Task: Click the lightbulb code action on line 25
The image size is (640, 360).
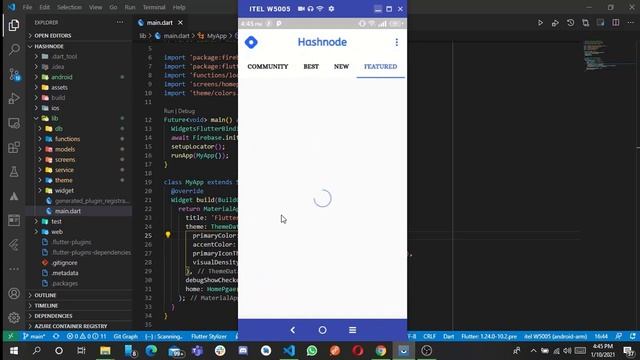Action: 168,235
